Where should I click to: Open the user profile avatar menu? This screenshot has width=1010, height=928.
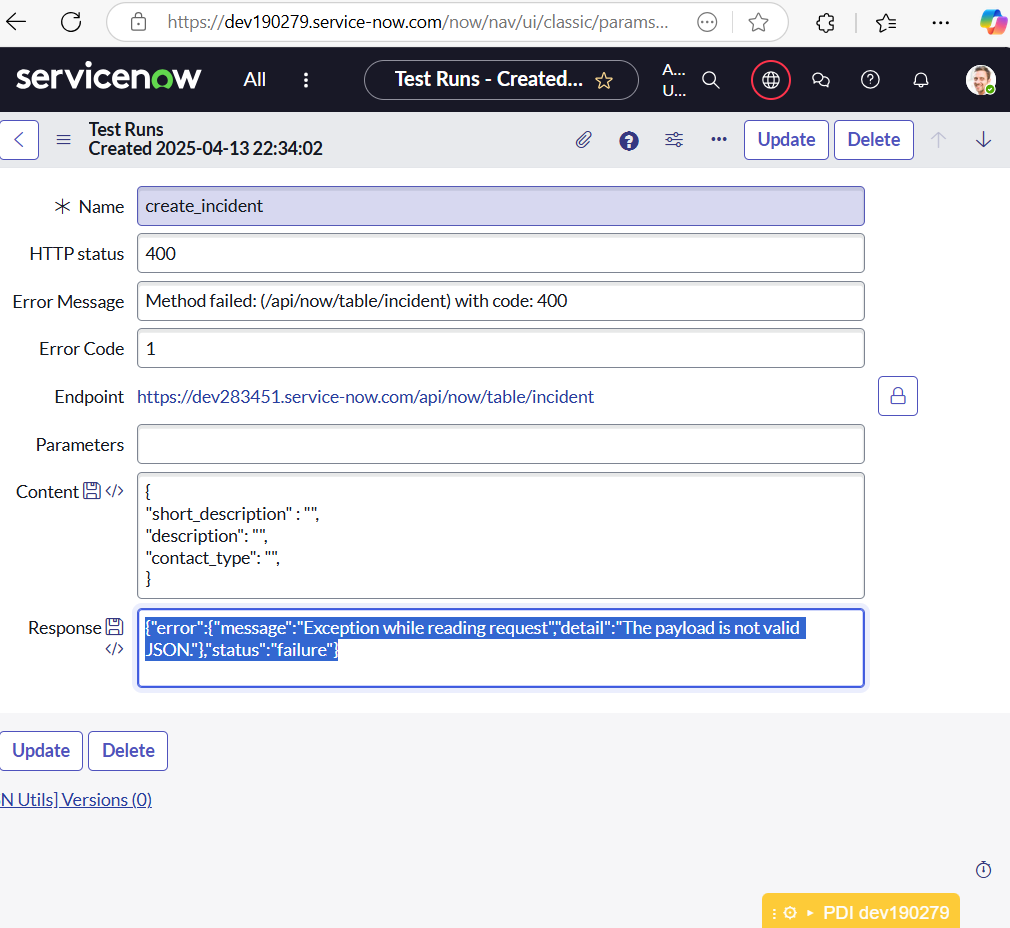pyautogui.click(x=980, y=80)
